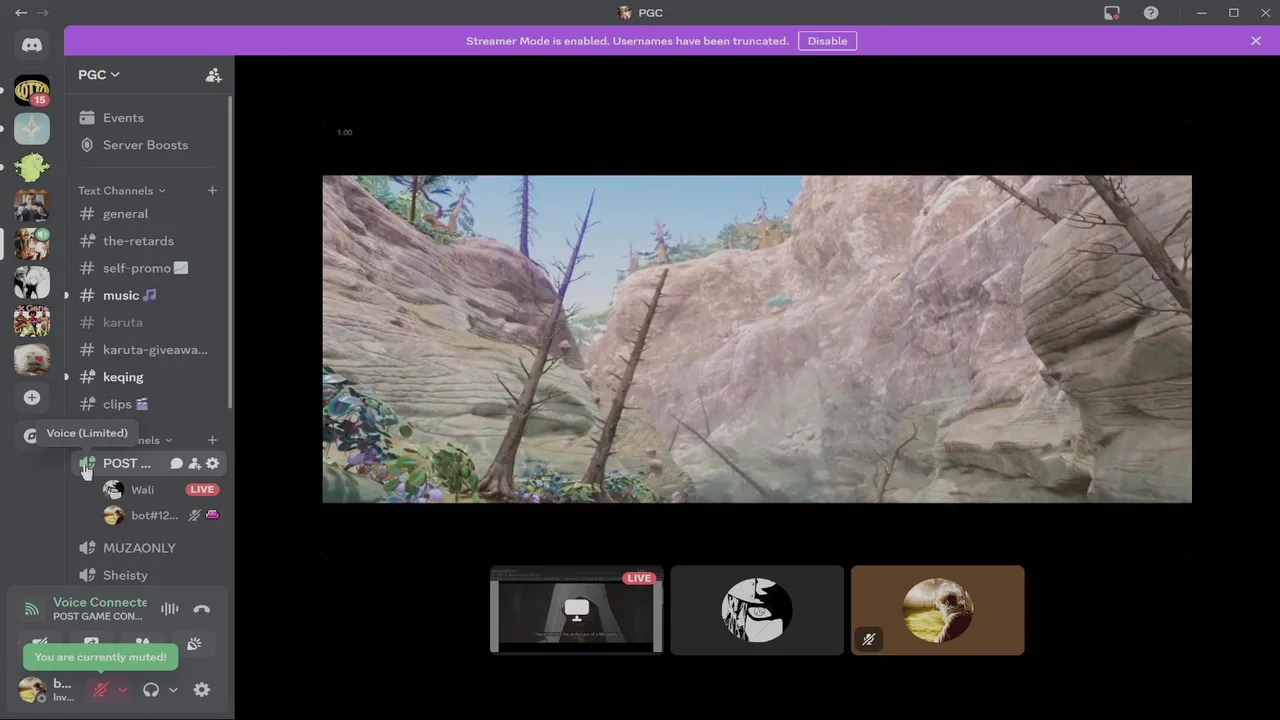Open the sparkle star server icon
The image size is (1280, 720).
(x=32, y=129)
